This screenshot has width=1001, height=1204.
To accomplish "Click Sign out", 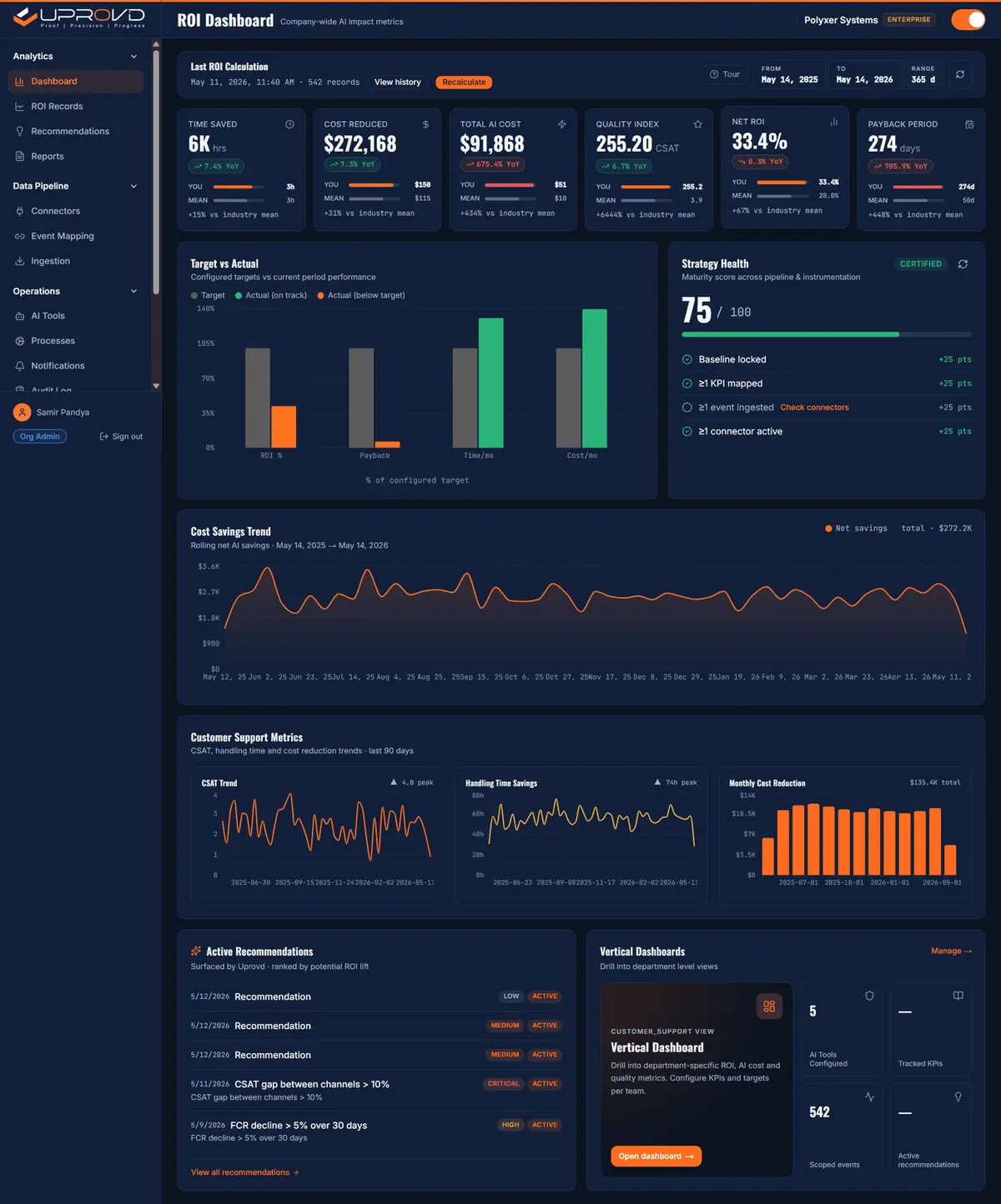I will (121, 437).
